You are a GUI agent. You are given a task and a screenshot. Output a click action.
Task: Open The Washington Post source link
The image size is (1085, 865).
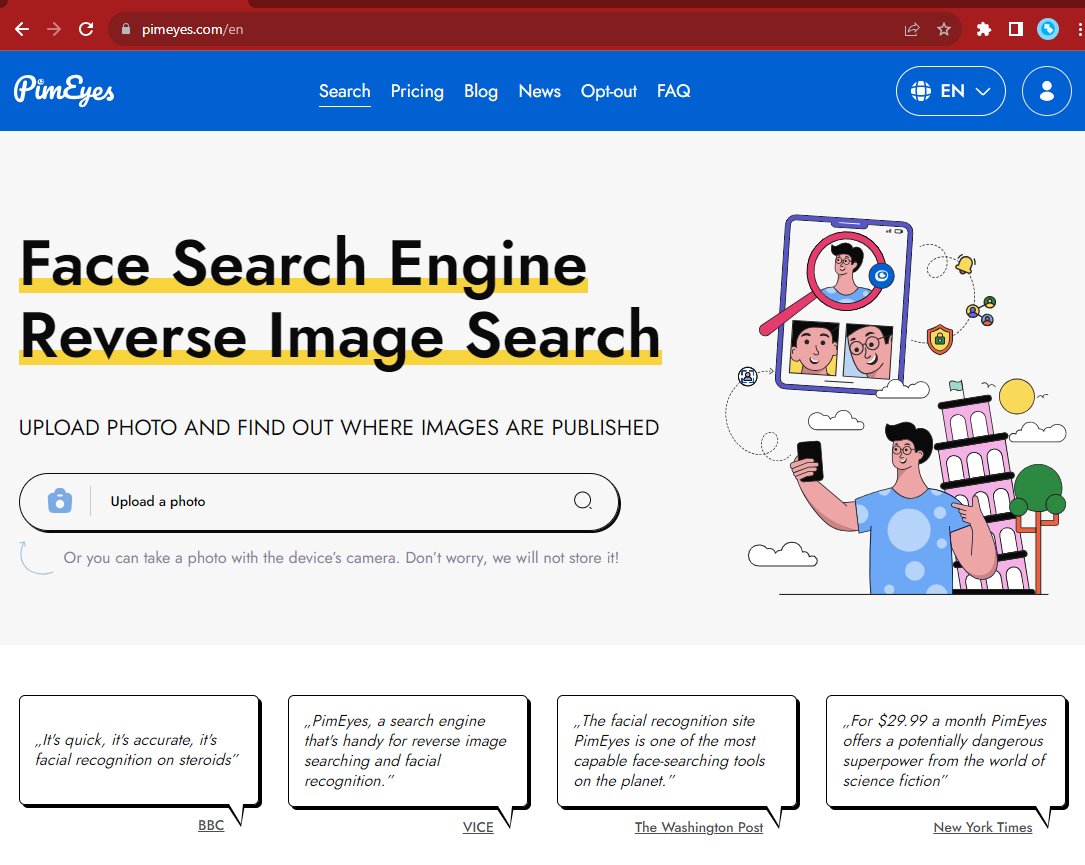pos(699,827)
